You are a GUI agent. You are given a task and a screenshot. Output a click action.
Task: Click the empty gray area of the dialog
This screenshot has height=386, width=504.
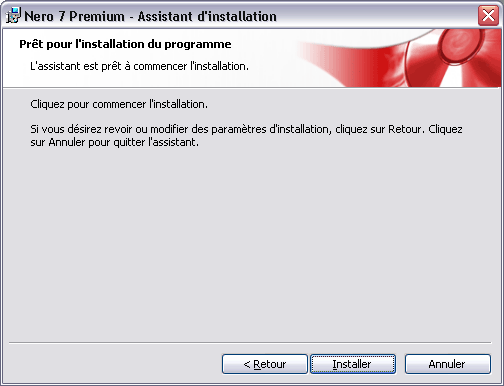pyautogui.click(x=250, y=243)
